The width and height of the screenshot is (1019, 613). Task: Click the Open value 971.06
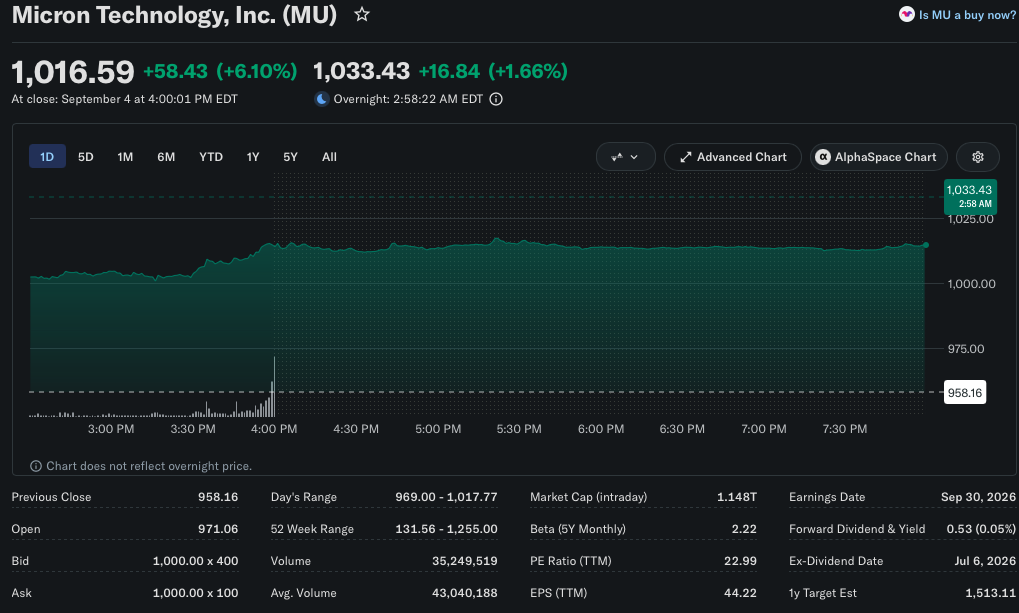pos(218,528)
